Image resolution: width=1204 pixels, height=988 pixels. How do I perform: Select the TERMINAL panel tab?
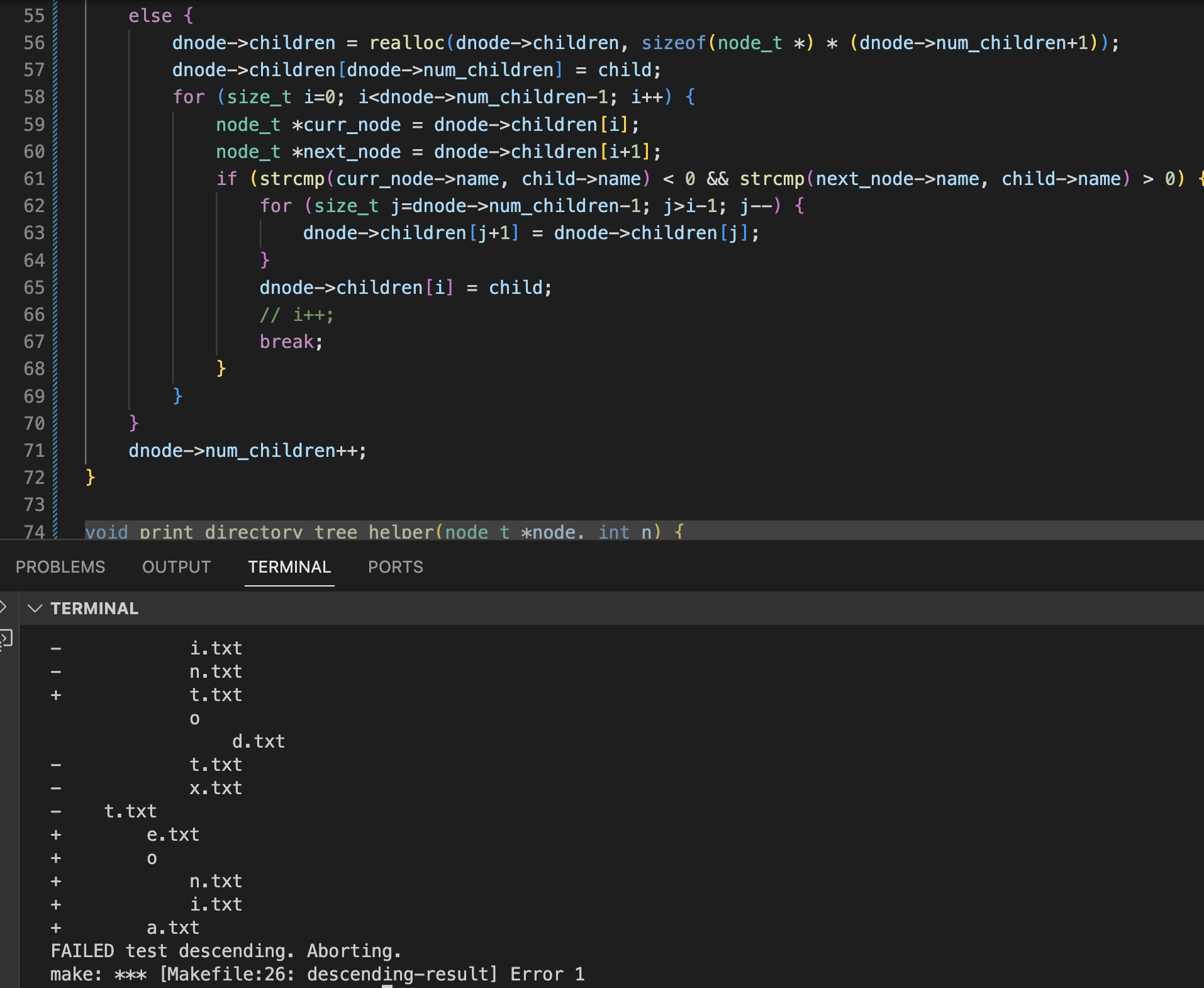pos(289,567)
